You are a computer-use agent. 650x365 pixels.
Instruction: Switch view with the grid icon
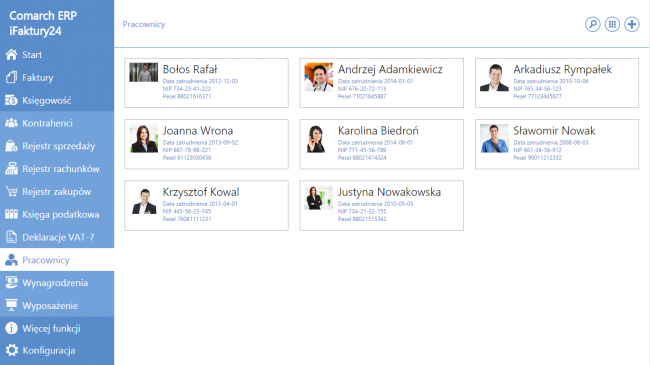click(612, 24)
